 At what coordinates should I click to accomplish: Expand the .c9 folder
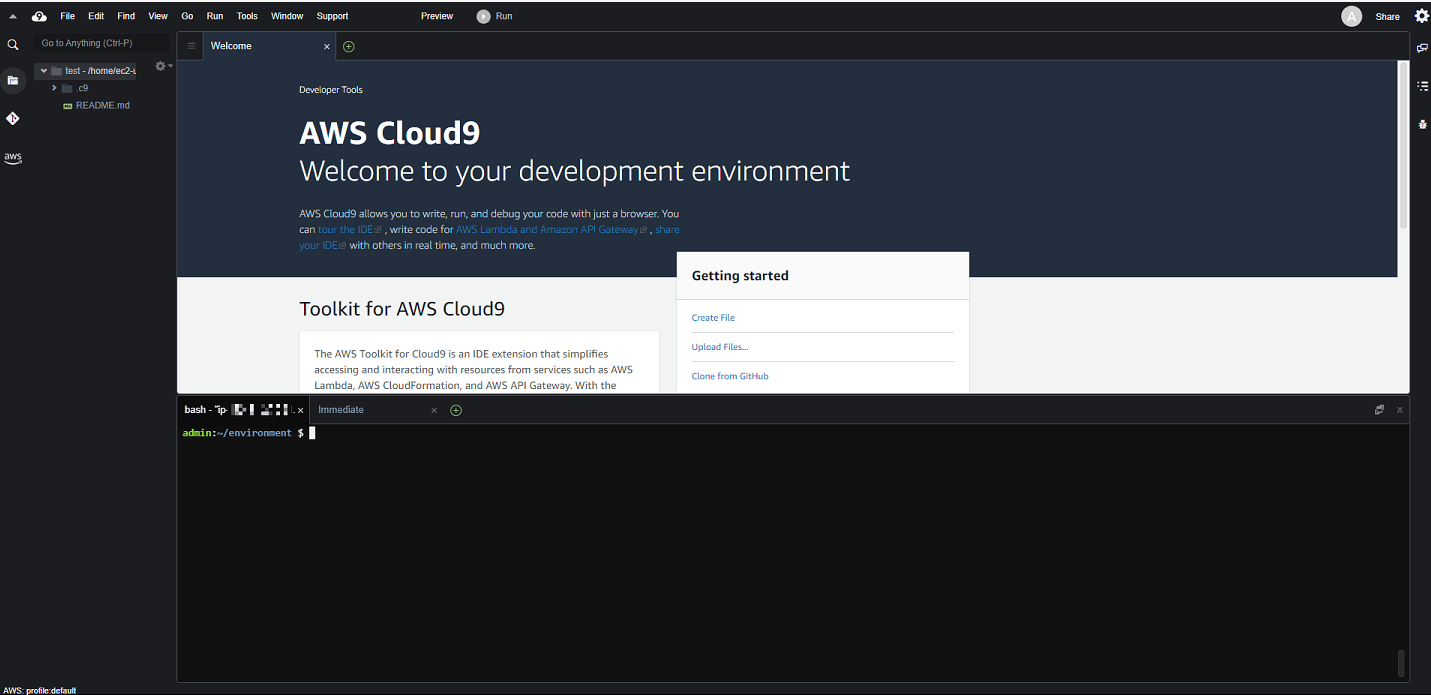tap(55, 88)
